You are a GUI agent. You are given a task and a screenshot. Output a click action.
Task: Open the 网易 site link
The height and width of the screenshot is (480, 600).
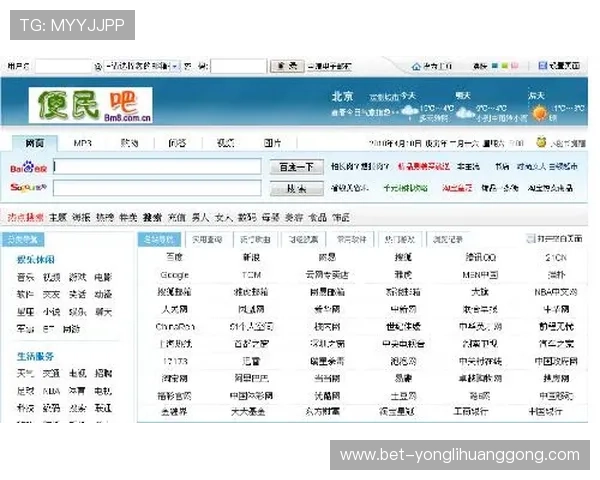pyautogui.click(x=327, y=257)
